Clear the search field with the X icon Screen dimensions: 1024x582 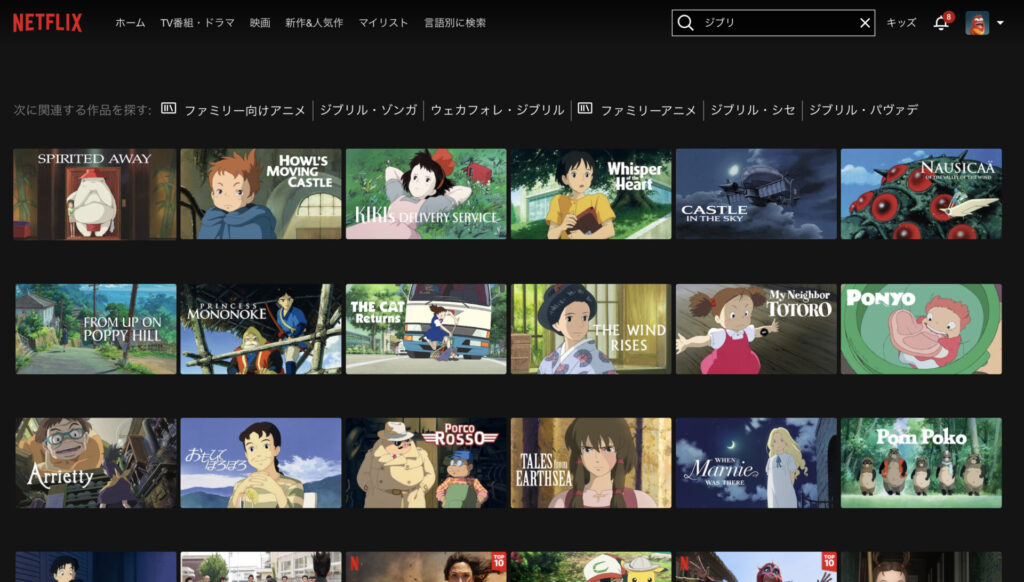point(865,23)
